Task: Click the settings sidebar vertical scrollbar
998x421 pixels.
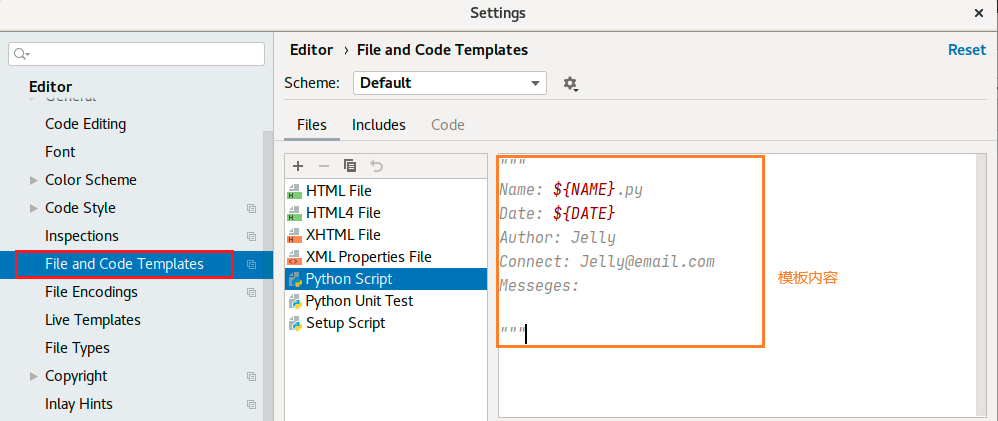Action: point(268,274)
